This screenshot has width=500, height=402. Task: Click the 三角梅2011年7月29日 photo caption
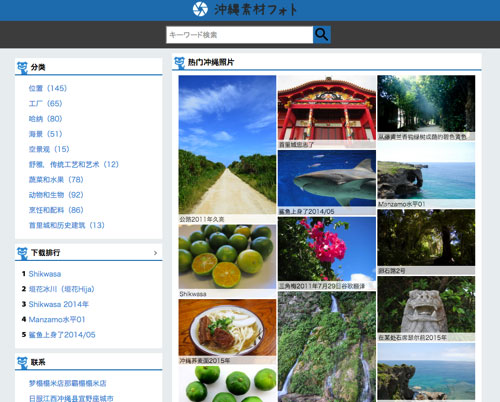point(322,286)
